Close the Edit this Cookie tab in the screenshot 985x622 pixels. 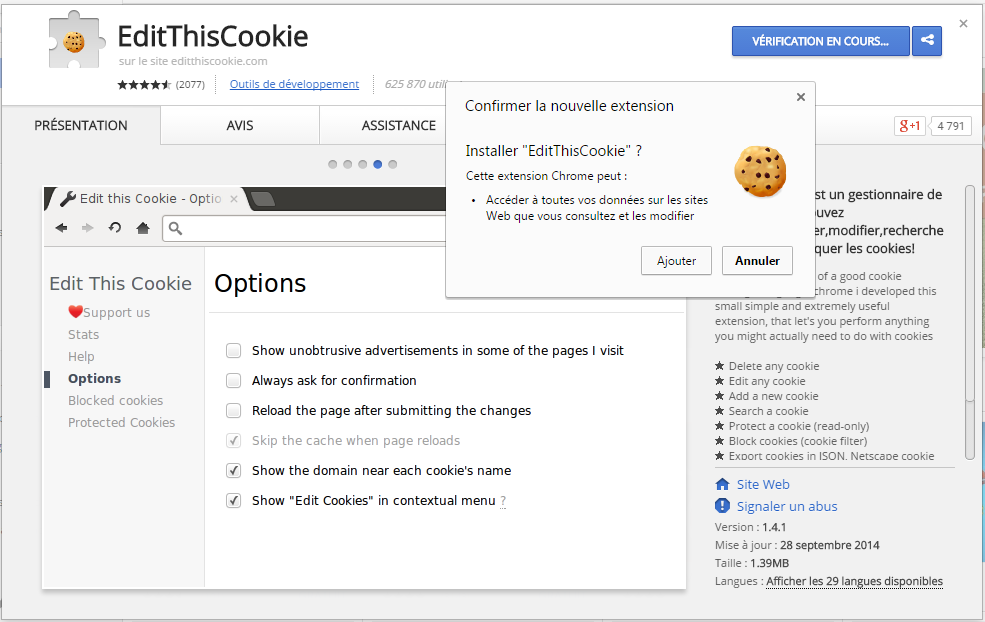234,199
